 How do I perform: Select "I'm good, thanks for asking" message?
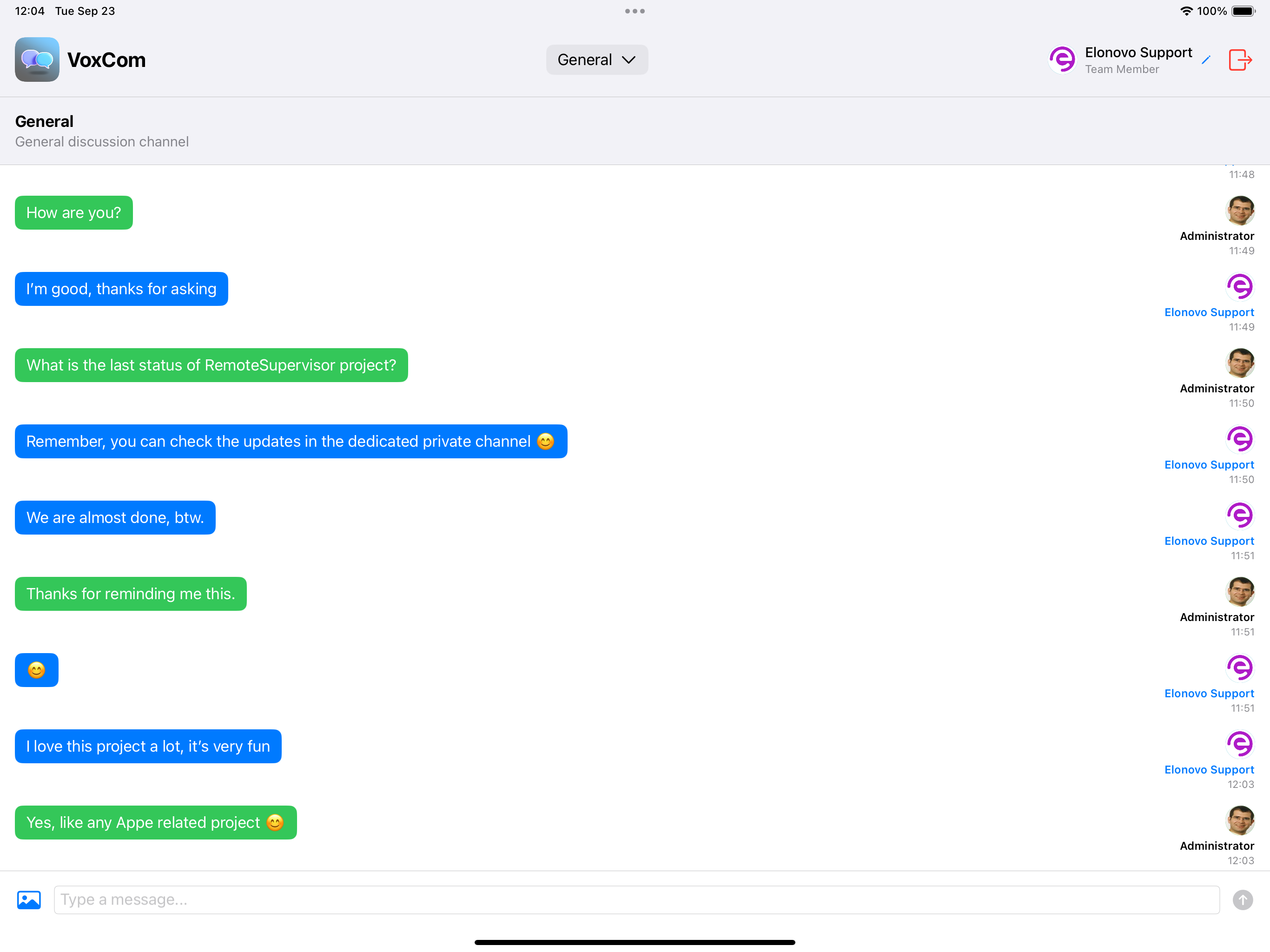(x=121, y=289)
